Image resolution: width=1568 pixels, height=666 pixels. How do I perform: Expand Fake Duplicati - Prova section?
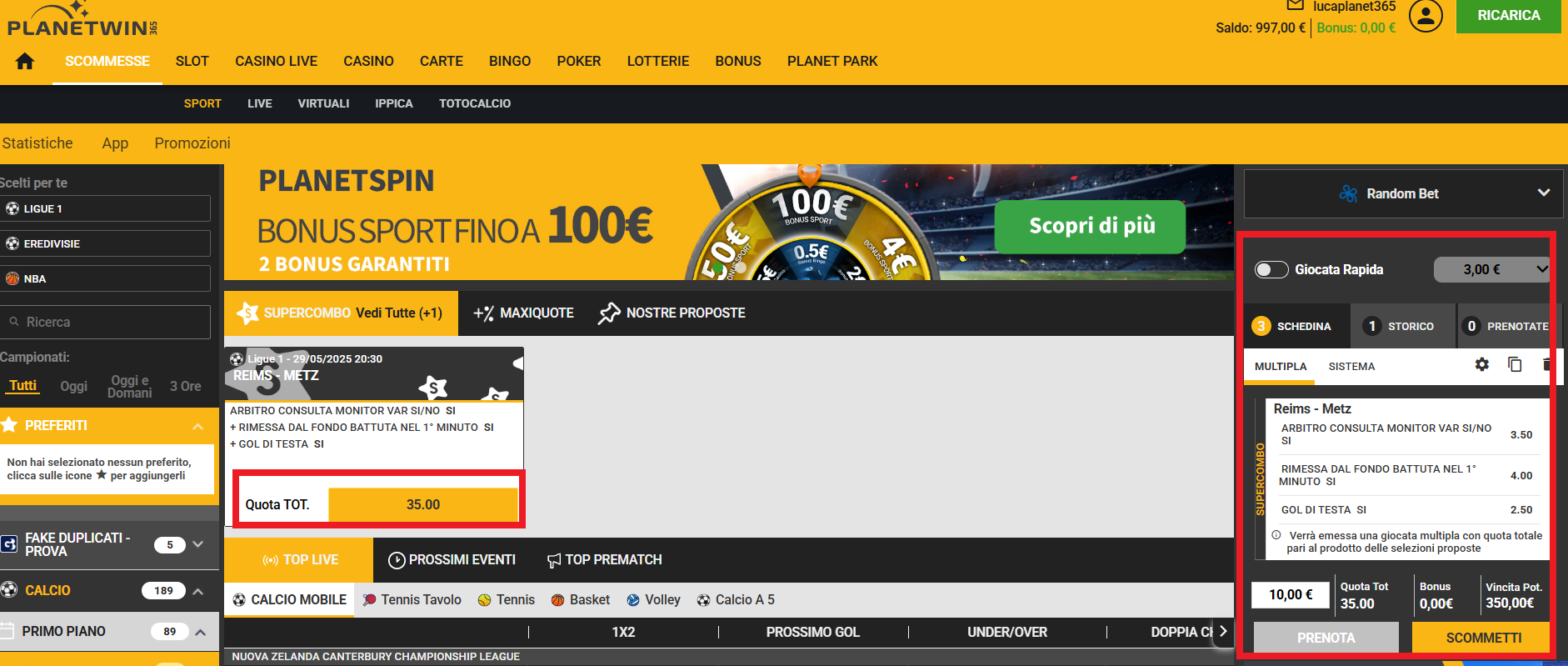pyautogui.click(x=198, y=544)
